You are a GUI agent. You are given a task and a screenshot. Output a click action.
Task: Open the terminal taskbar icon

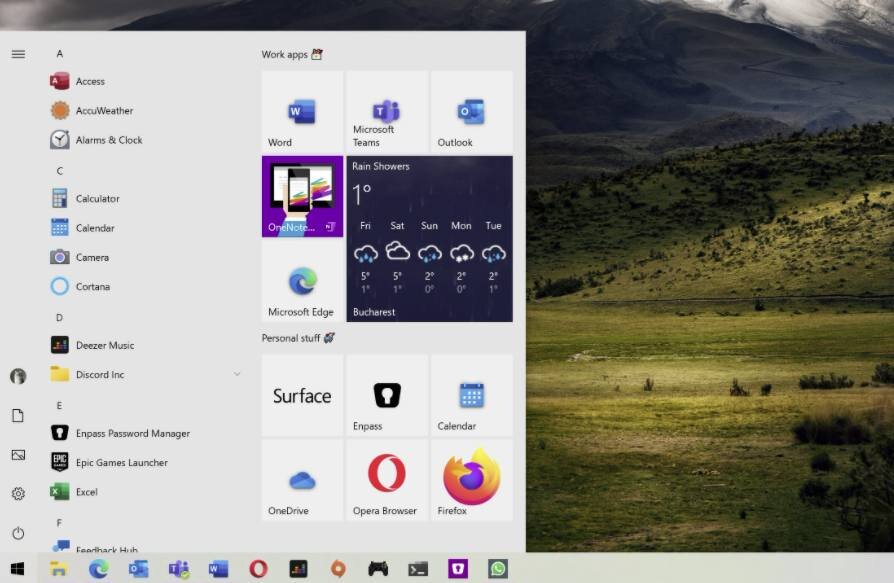click(x=418, y=568)
